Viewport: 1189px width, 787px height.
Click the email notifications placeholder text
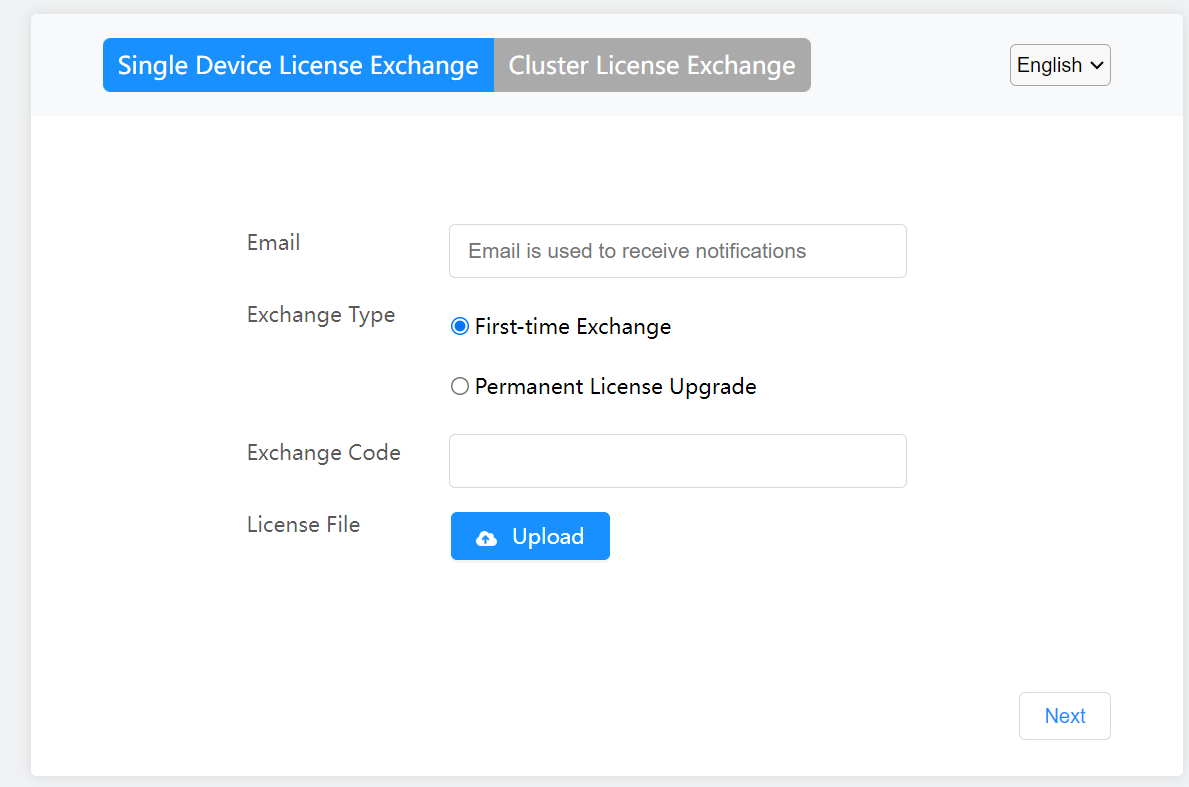[x=637, y=251]
